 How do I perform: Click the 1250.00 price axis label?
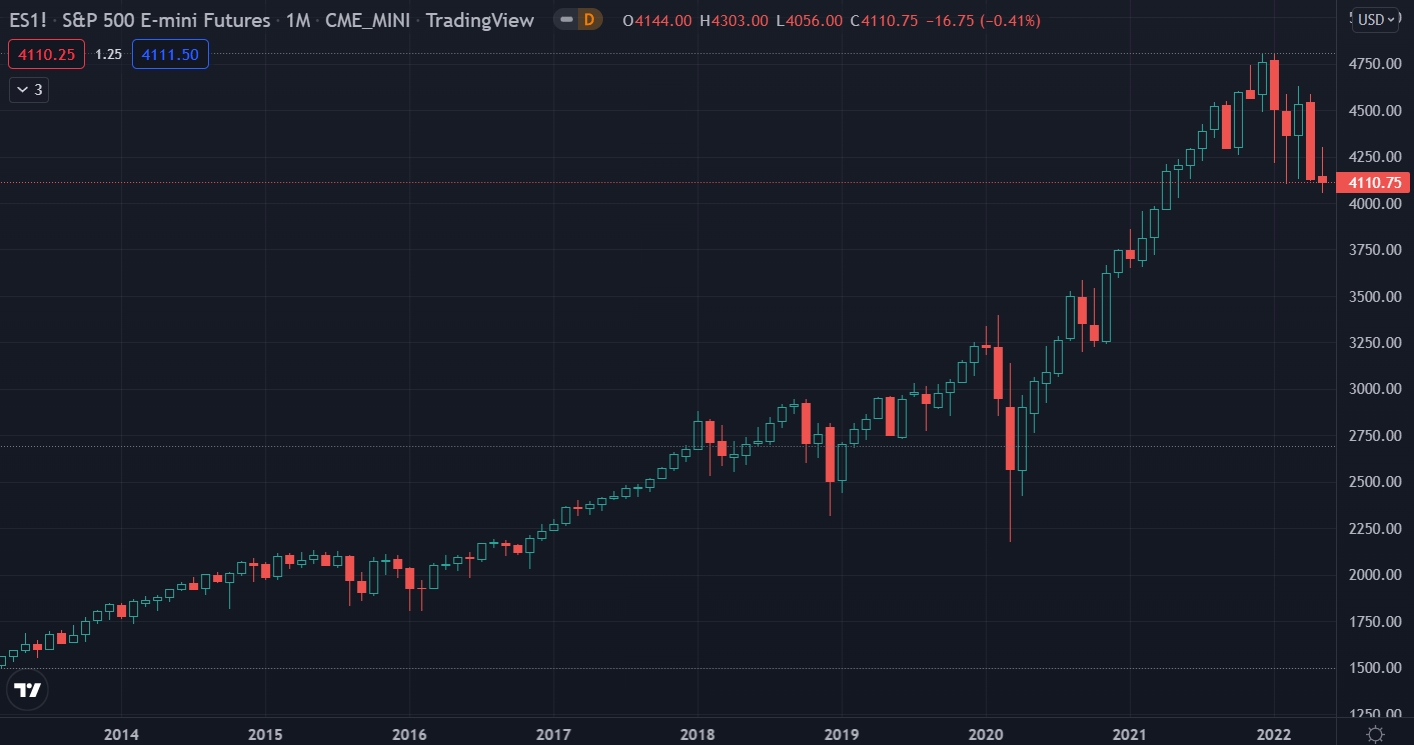[x=1374, y=714]
